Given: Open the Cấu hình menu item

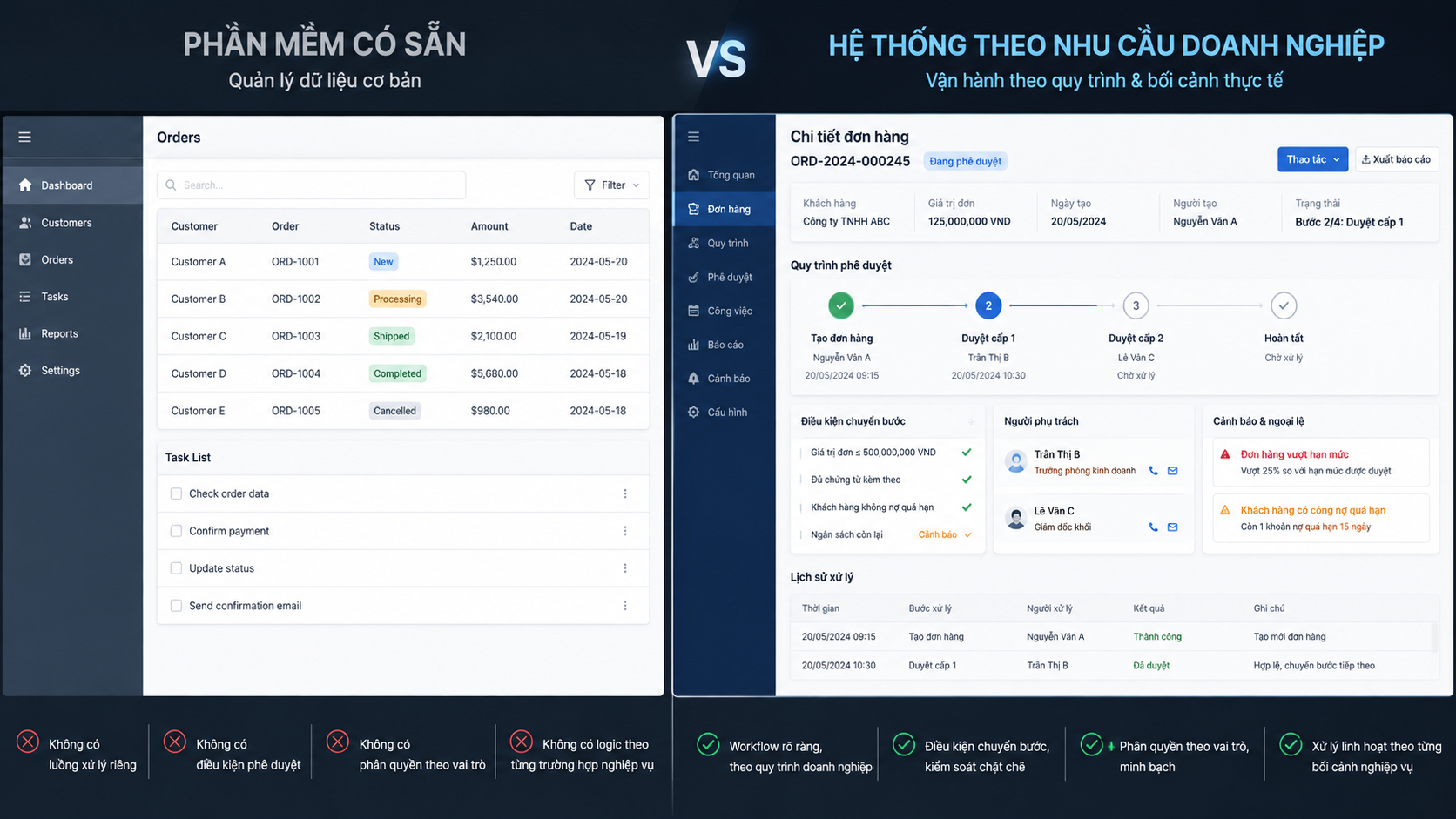Looking at the screenshot, I should [x=725, y=412].
